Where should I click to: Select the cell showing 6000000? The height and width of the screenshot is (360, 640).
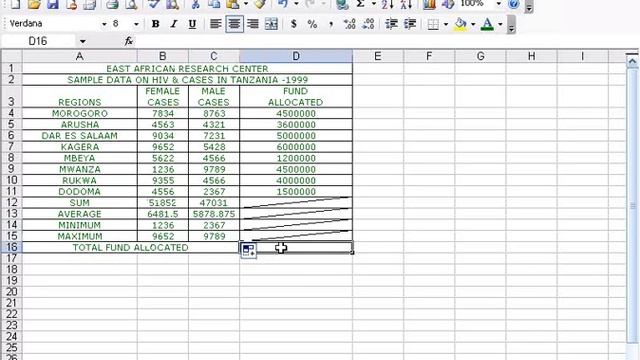point(296,147)
